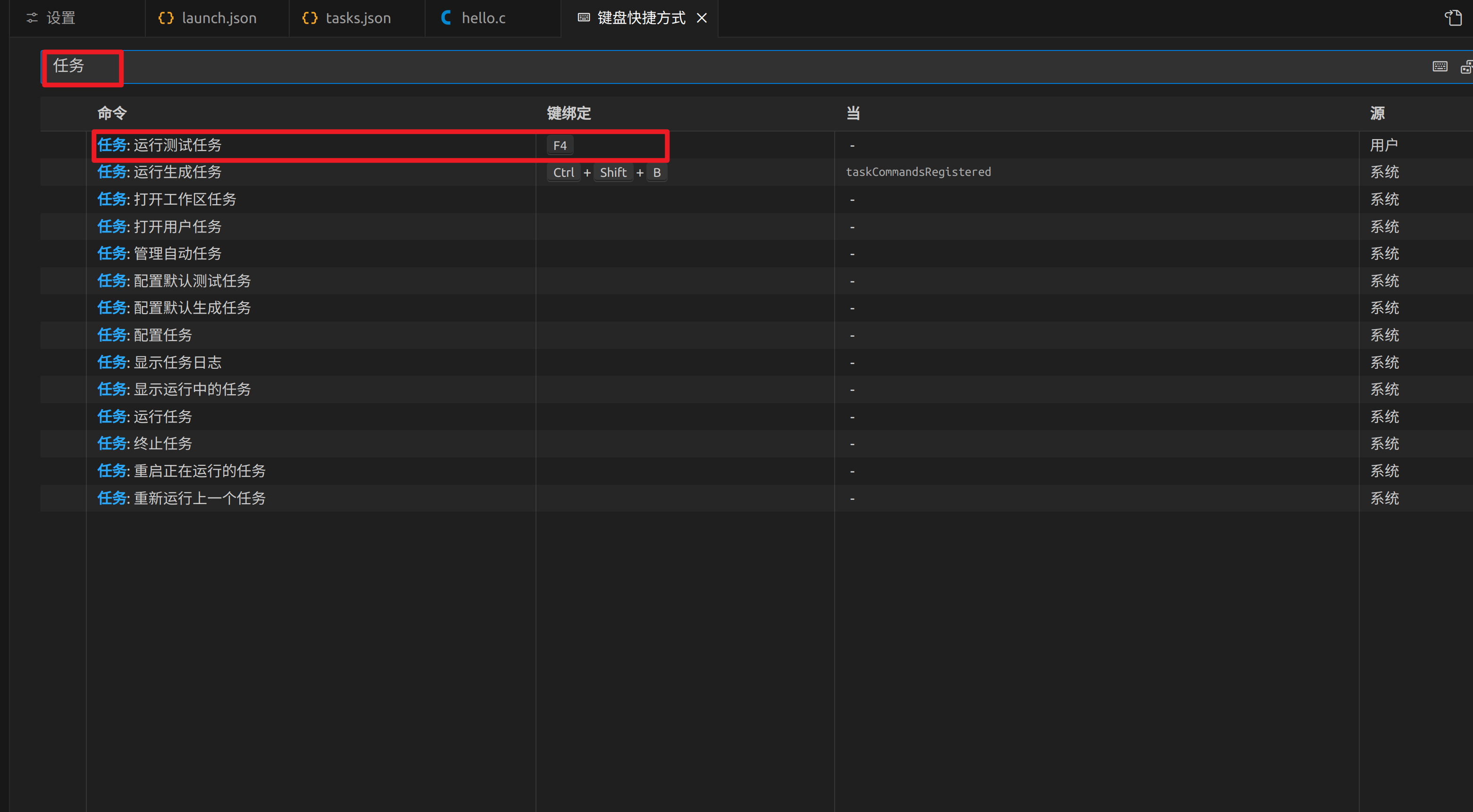Open the launch.json tab
1473x812 pixels.
click(218, 18)
